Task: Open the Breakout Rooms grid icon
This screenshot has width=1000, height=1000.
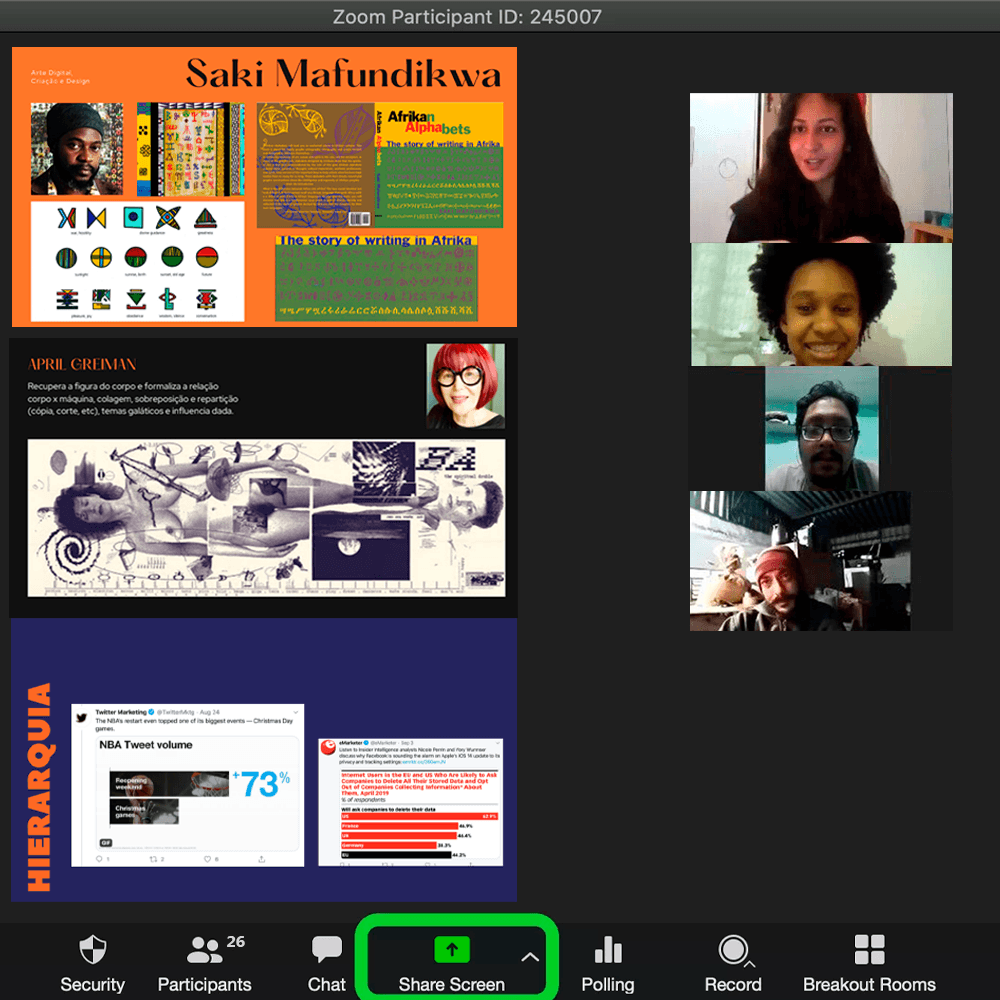Action: pyautogui.click(x=869, y=949)
